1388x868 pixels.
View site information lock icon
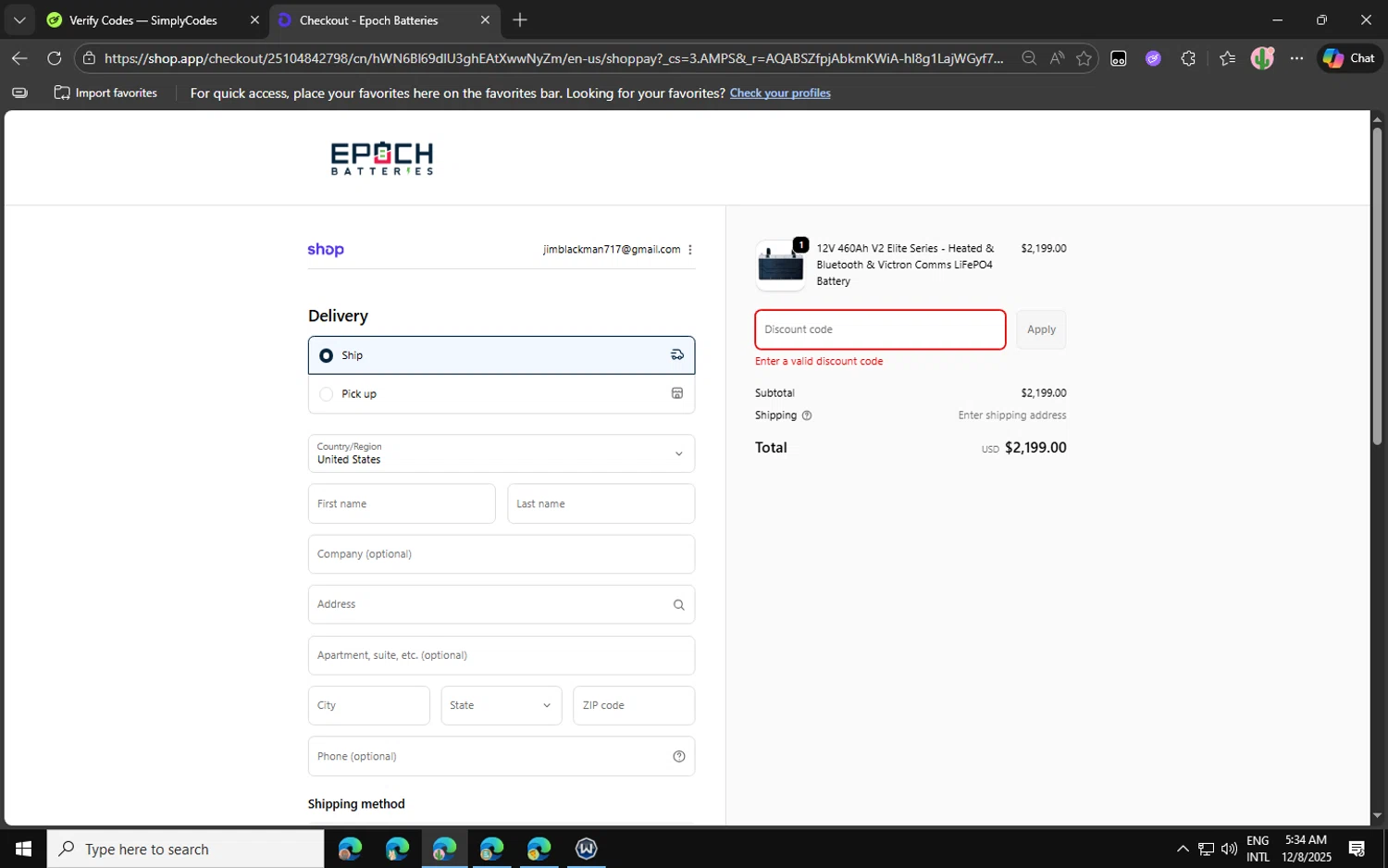pyautogui.click(x=89, y=58)
